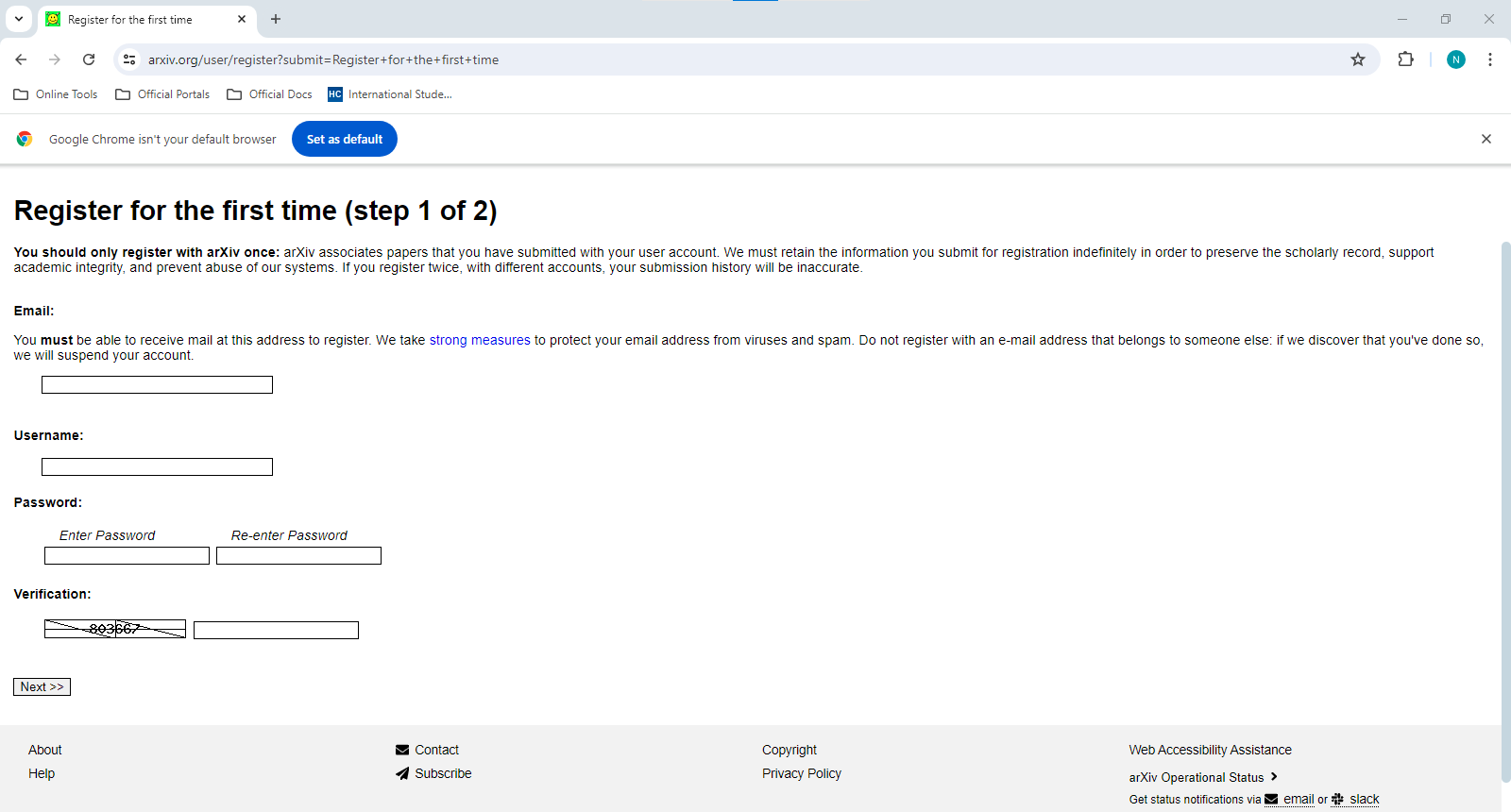View site information icon in address bar
The image size is (1511, 812).
(x=129, y=59)
